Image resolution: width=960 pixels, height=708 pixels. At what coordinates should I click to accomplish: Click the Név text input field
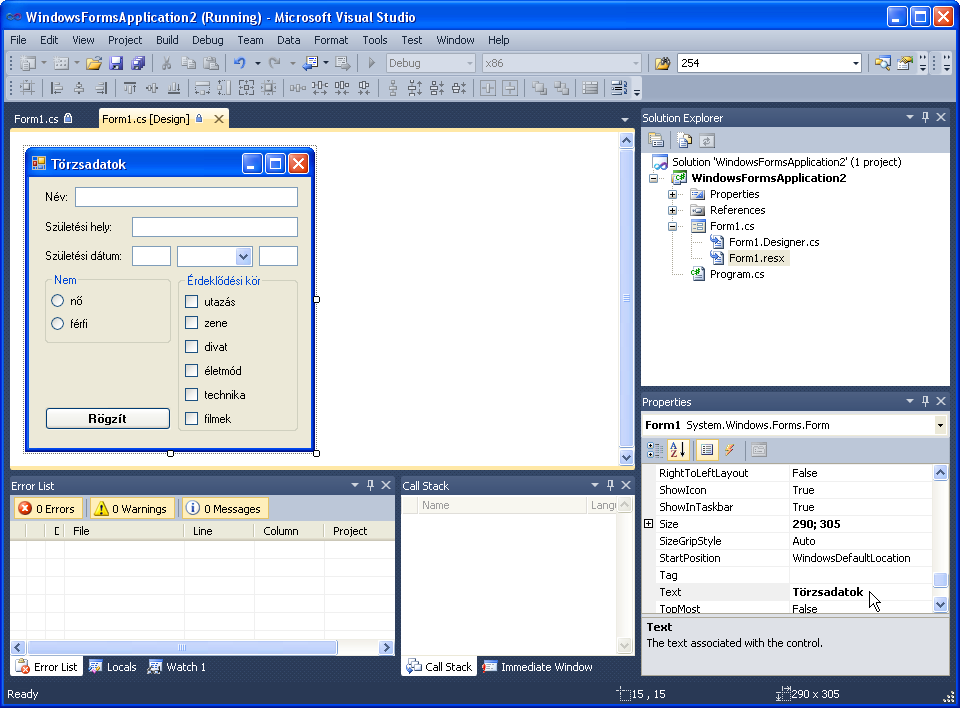click(186, 197)
